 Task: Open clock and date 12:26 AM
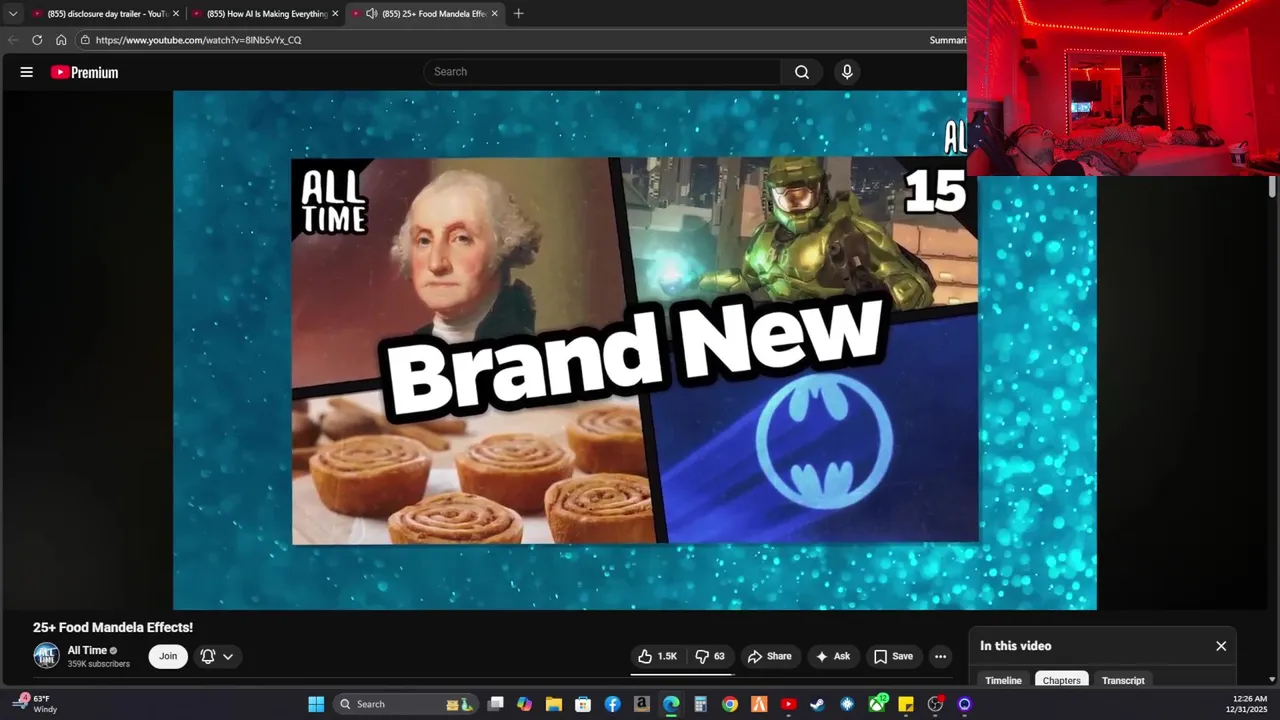(1246, 704)
